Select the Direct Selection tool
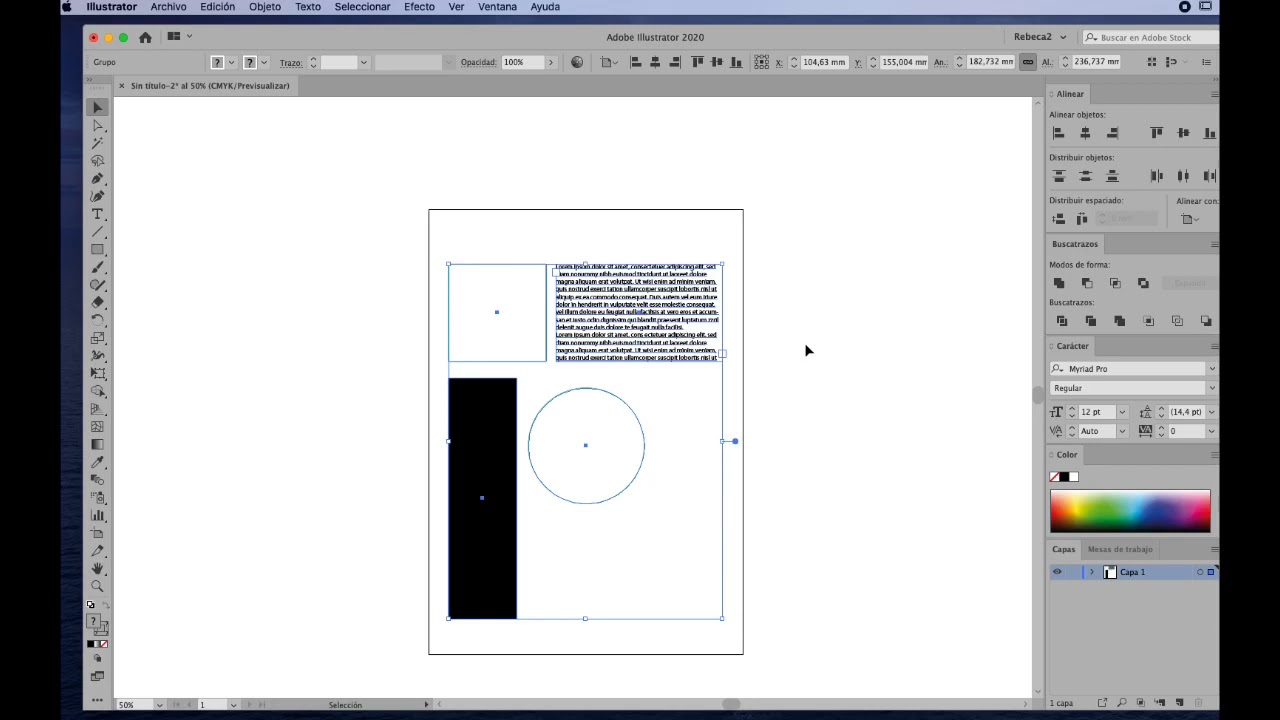The height and width of the screenshot is (720, 1280). point(97,126)
